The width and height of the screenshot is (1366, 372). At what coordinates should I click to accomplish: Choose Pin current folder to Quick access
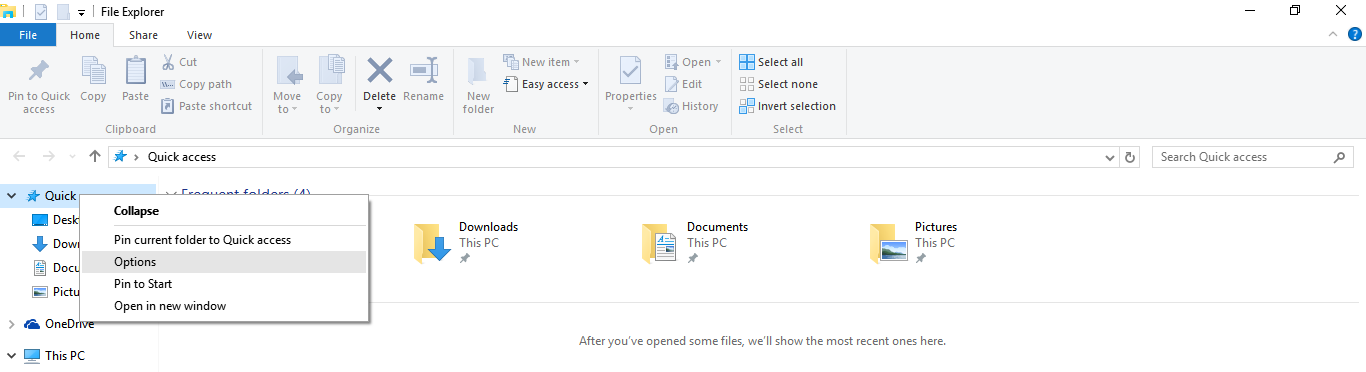click(225, 240)
